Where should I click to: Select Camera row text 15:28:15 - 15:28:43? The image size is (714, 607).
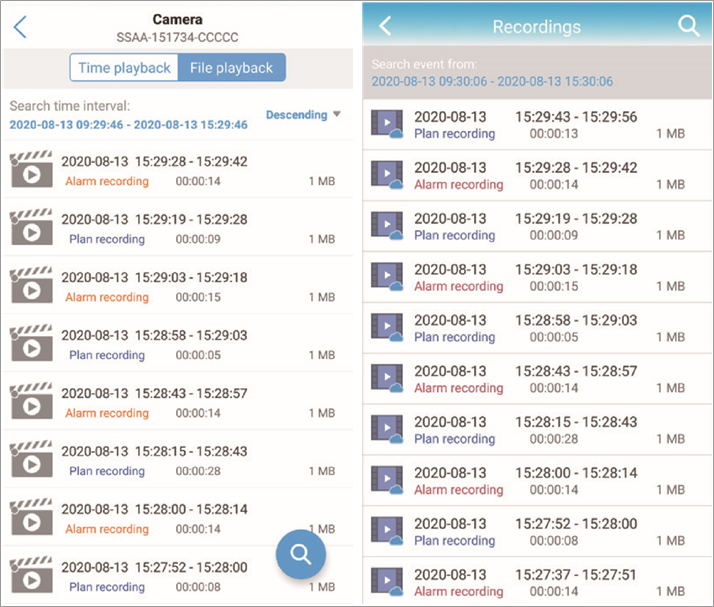(x=191, y=451)
